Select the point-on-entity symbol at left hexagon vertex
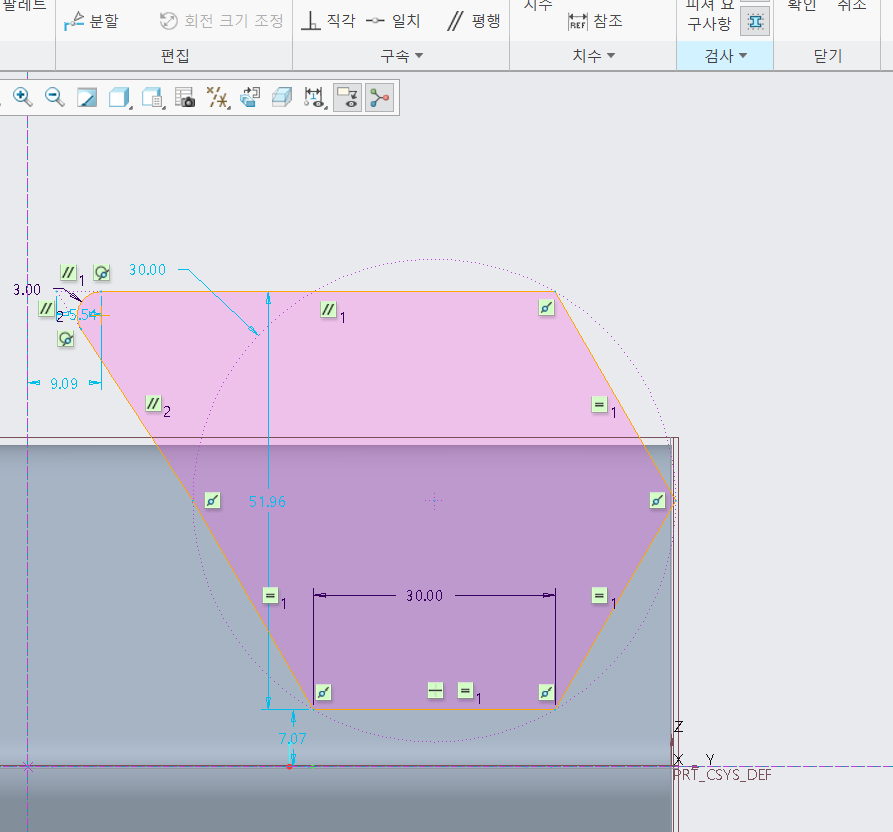Image resolution: width=893 pixels, height=832 pixels. tap(212, 501)
